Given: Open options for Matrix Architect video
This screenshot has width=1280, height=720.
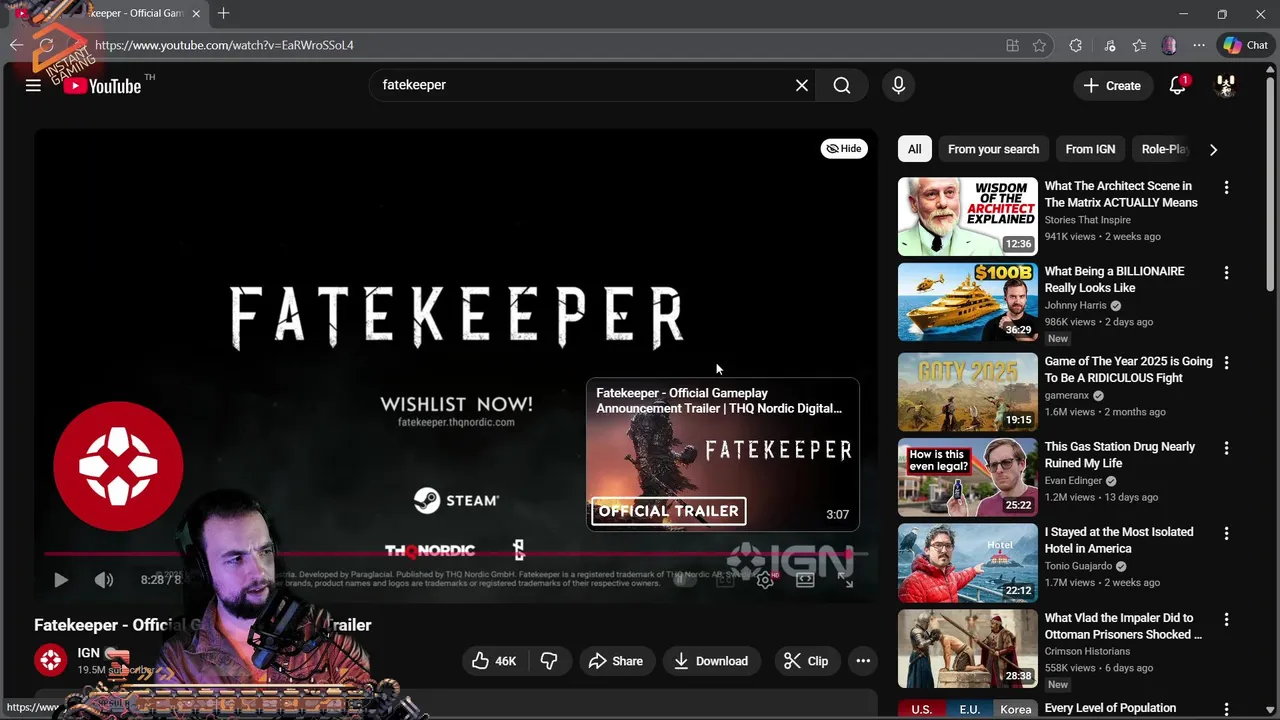Looking at the screenshot, I should click(x=1226, y=187).
